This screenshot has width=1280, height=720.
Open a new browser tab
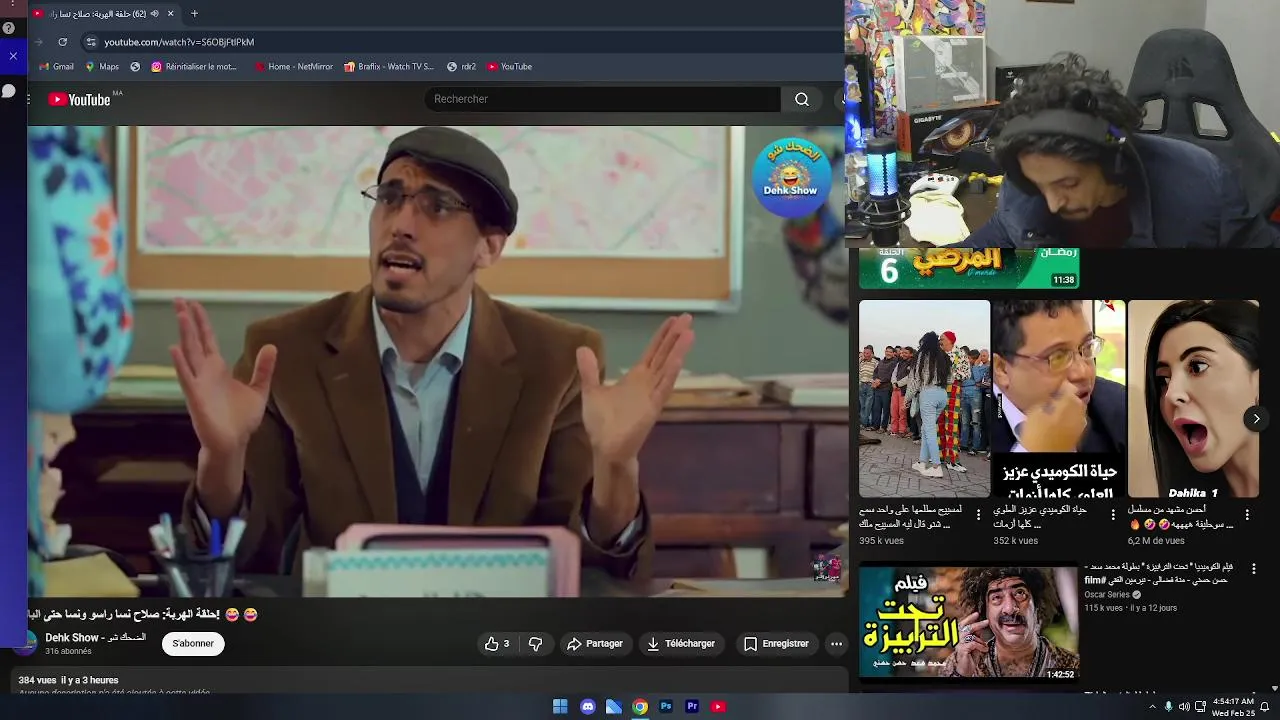tap(194, 14)
